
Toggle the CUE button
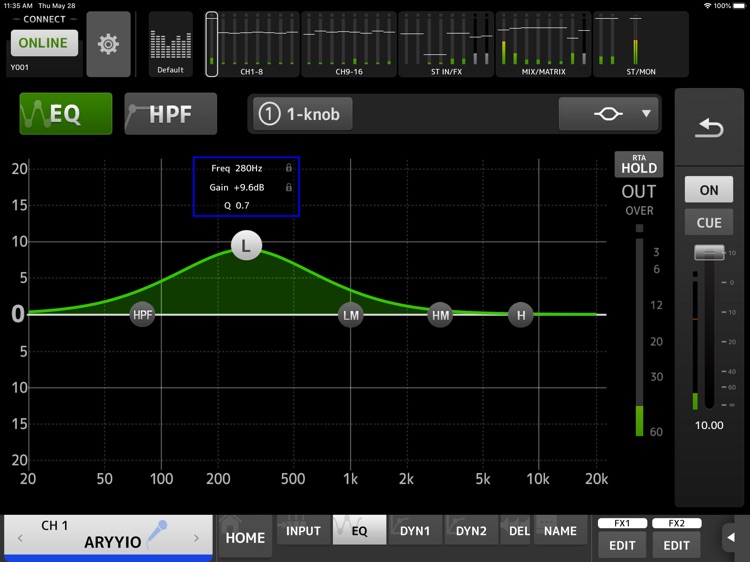pyautogui.click(x=709, y=222)
